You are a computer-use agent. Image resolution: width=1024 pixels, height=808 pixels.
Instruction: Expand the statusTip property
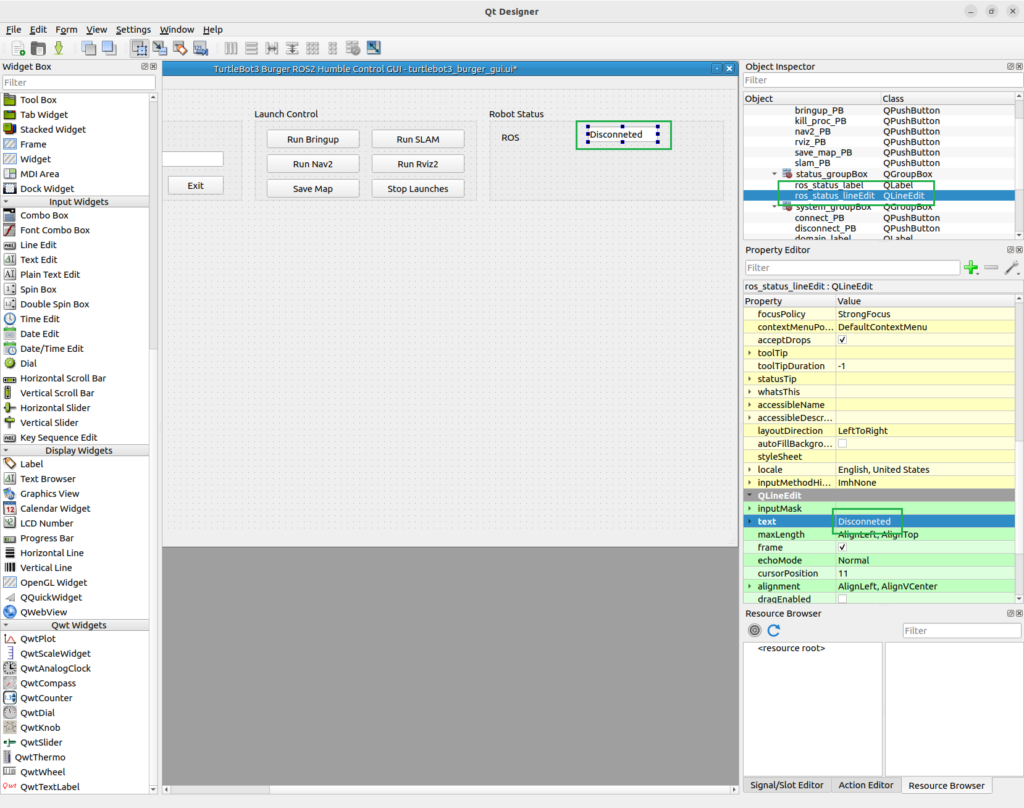750,379
